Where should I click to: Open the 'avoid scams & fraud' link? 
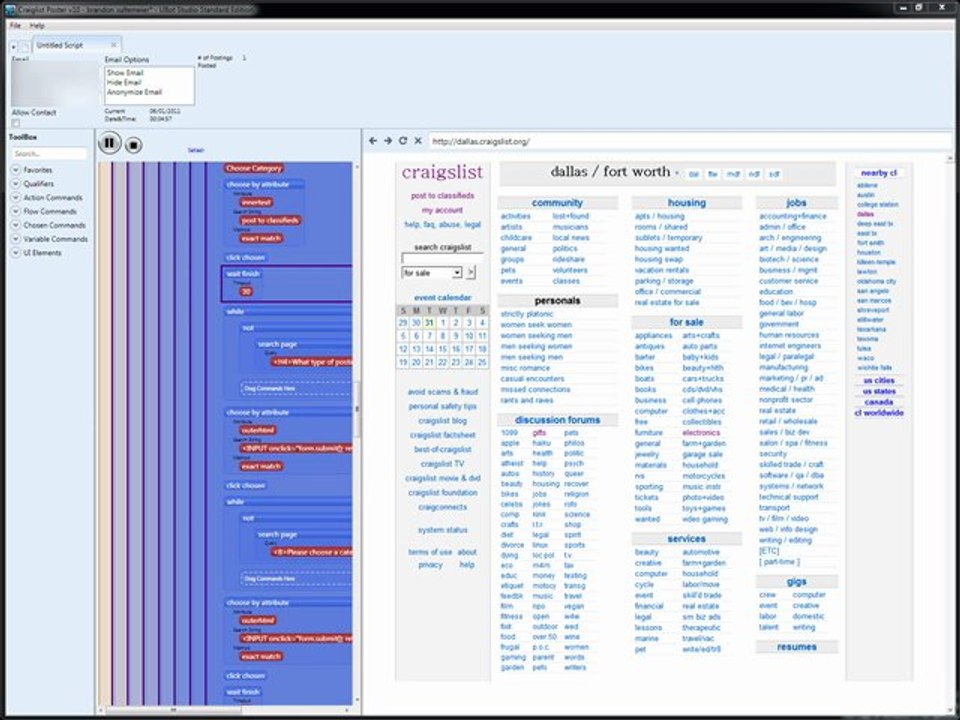coord(443,391)
